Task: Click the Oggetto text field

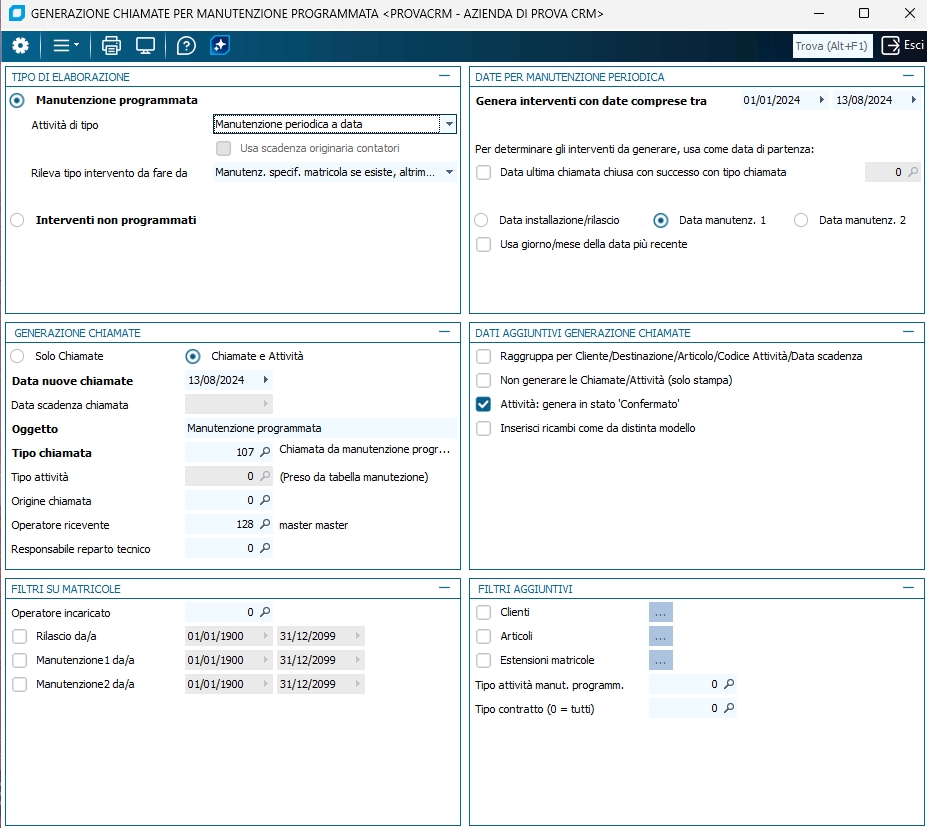Action: 320,428
